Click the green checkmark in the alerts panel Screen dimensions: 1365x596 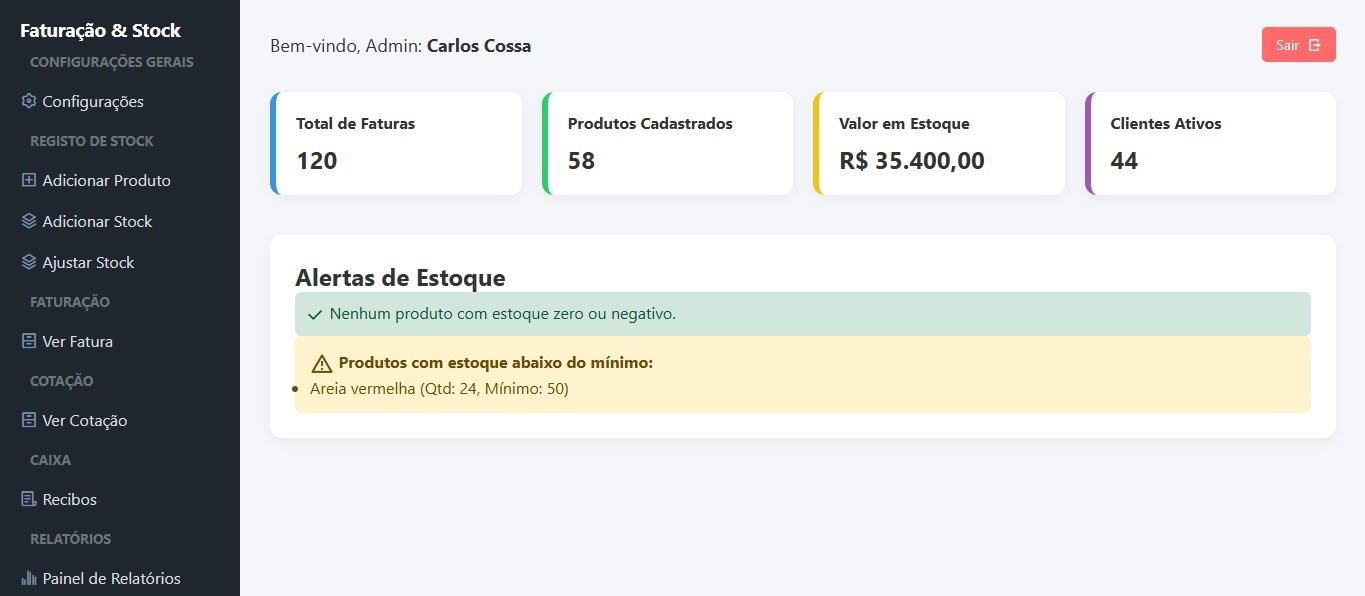click(x=315, y=314)
